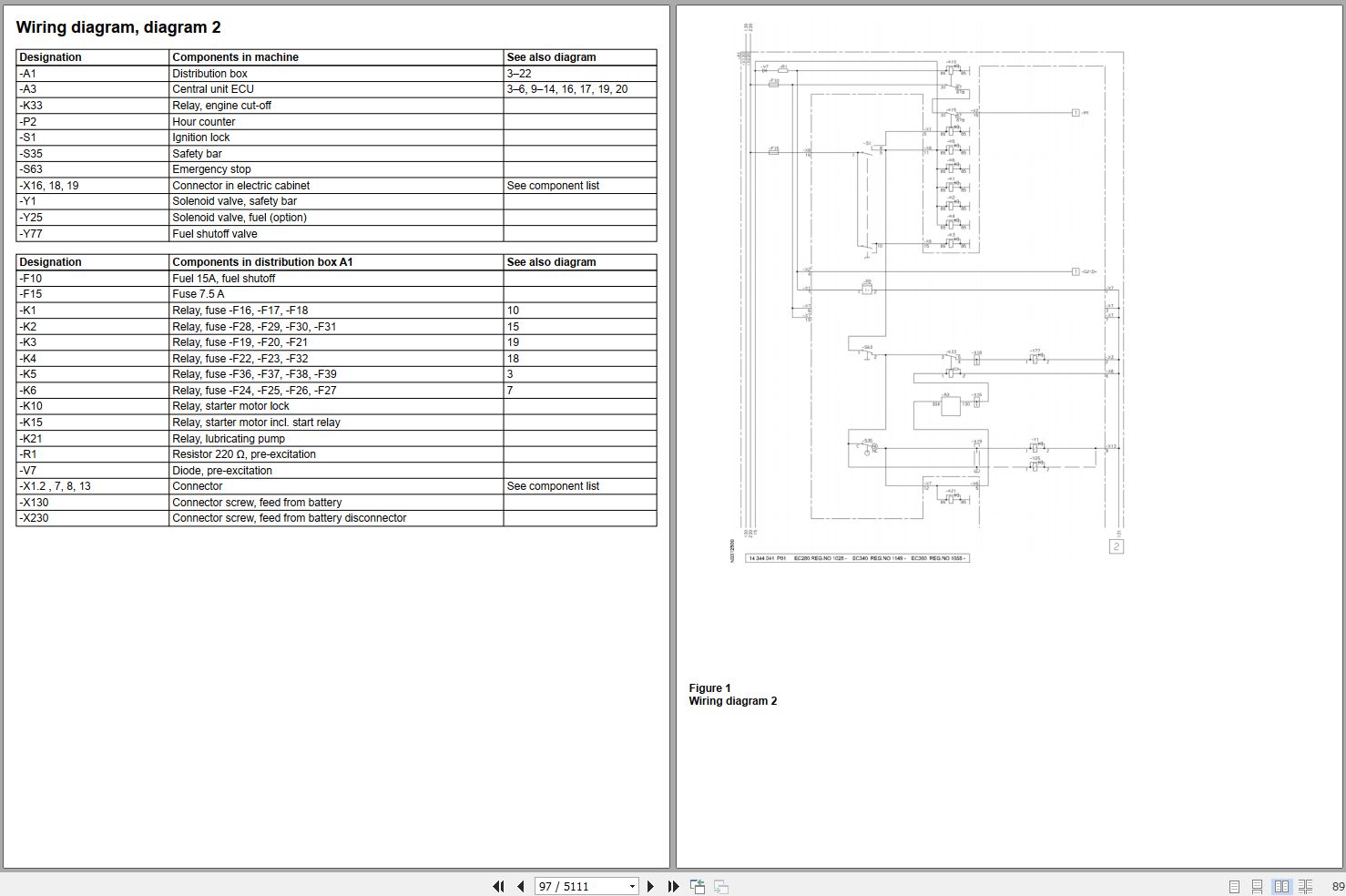
Task: Select 'Diode, pre-excitation' cell
Action: pyautogui.click(x=336, y=471)
